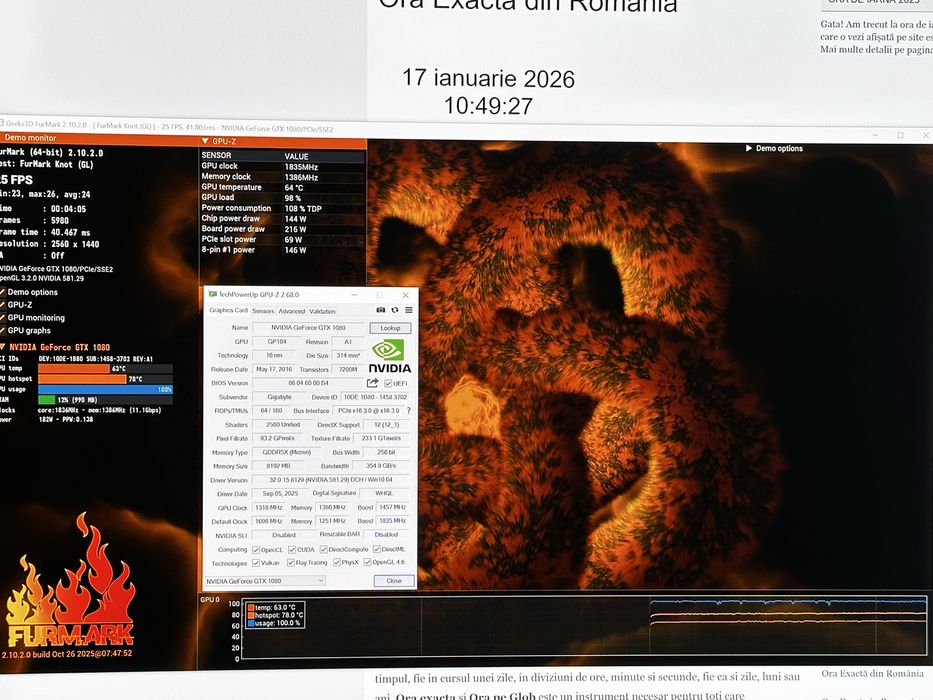Click the GPU-Z title bar app icon
Viewport: 933px width, 700px height.
click(x=212, y=294)
